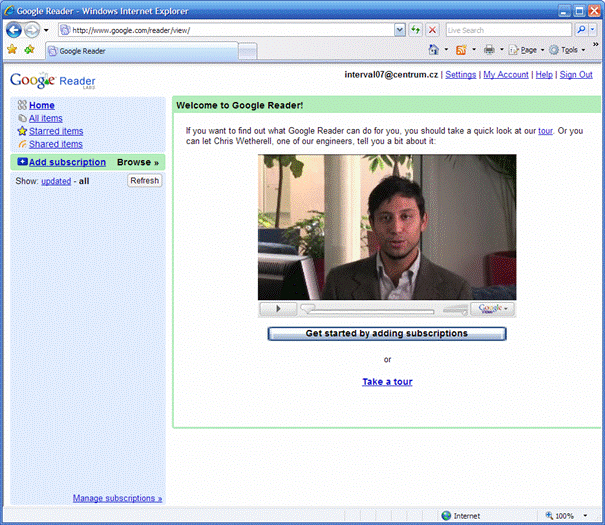
Task: Run search with the magnifier icon
Action: point(581,30)
